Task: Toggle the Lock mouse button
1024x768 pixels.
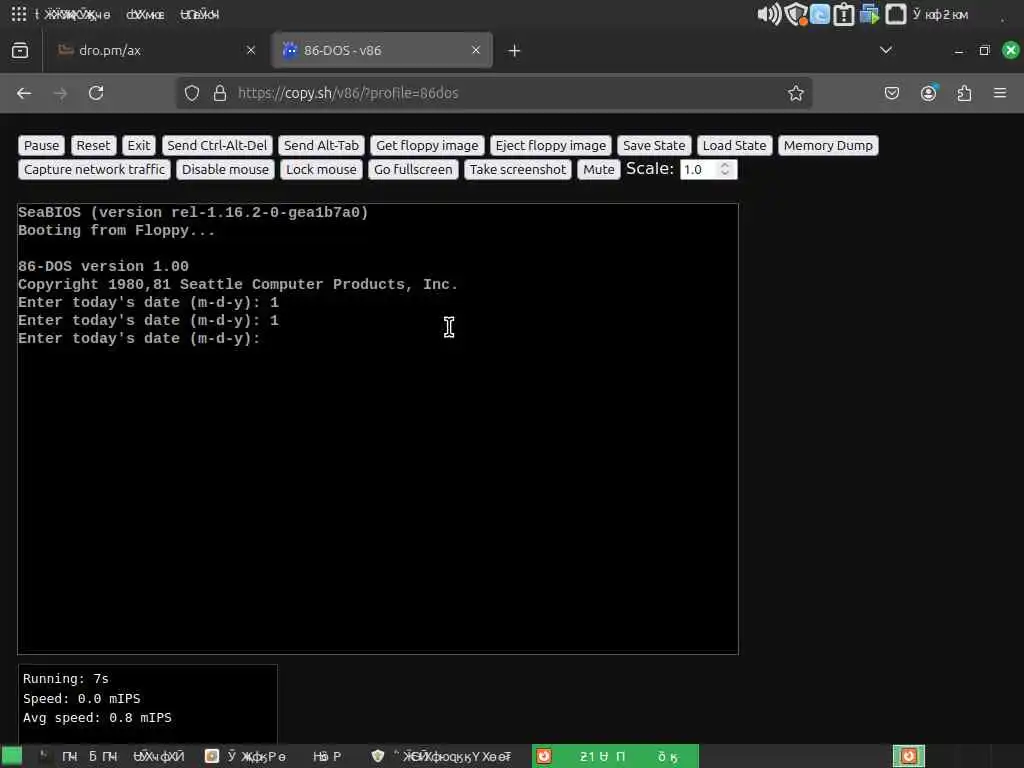Action: [x=321, y=169]
